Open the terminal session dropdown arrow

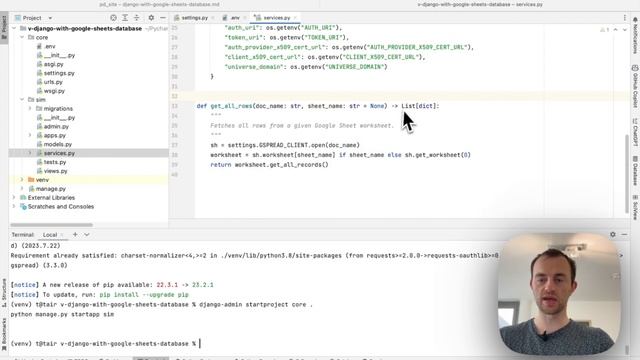pyautogui.click(x=87, y=235)
